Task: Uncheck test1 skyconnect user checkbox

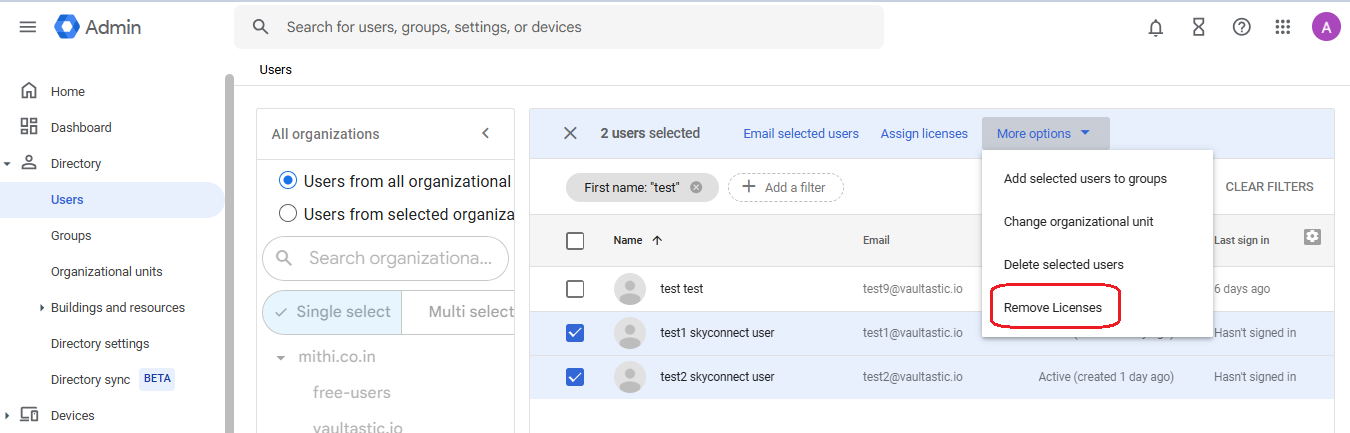Action: pyautogui.click(x=575, y=333)
